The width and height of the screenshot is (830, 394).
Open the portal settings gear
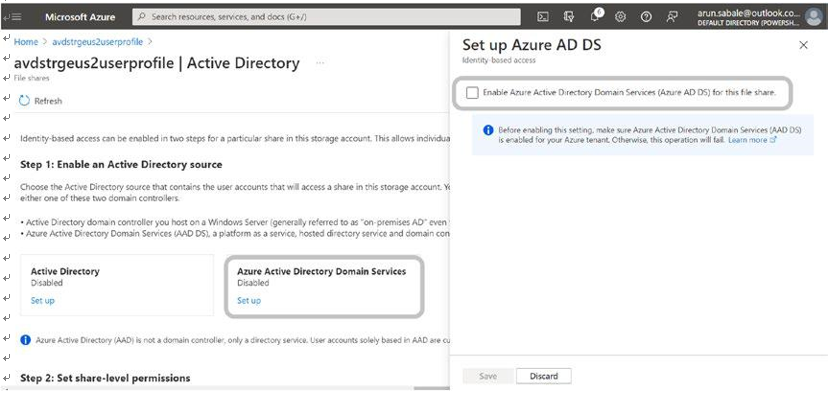[x=620, y=16]
